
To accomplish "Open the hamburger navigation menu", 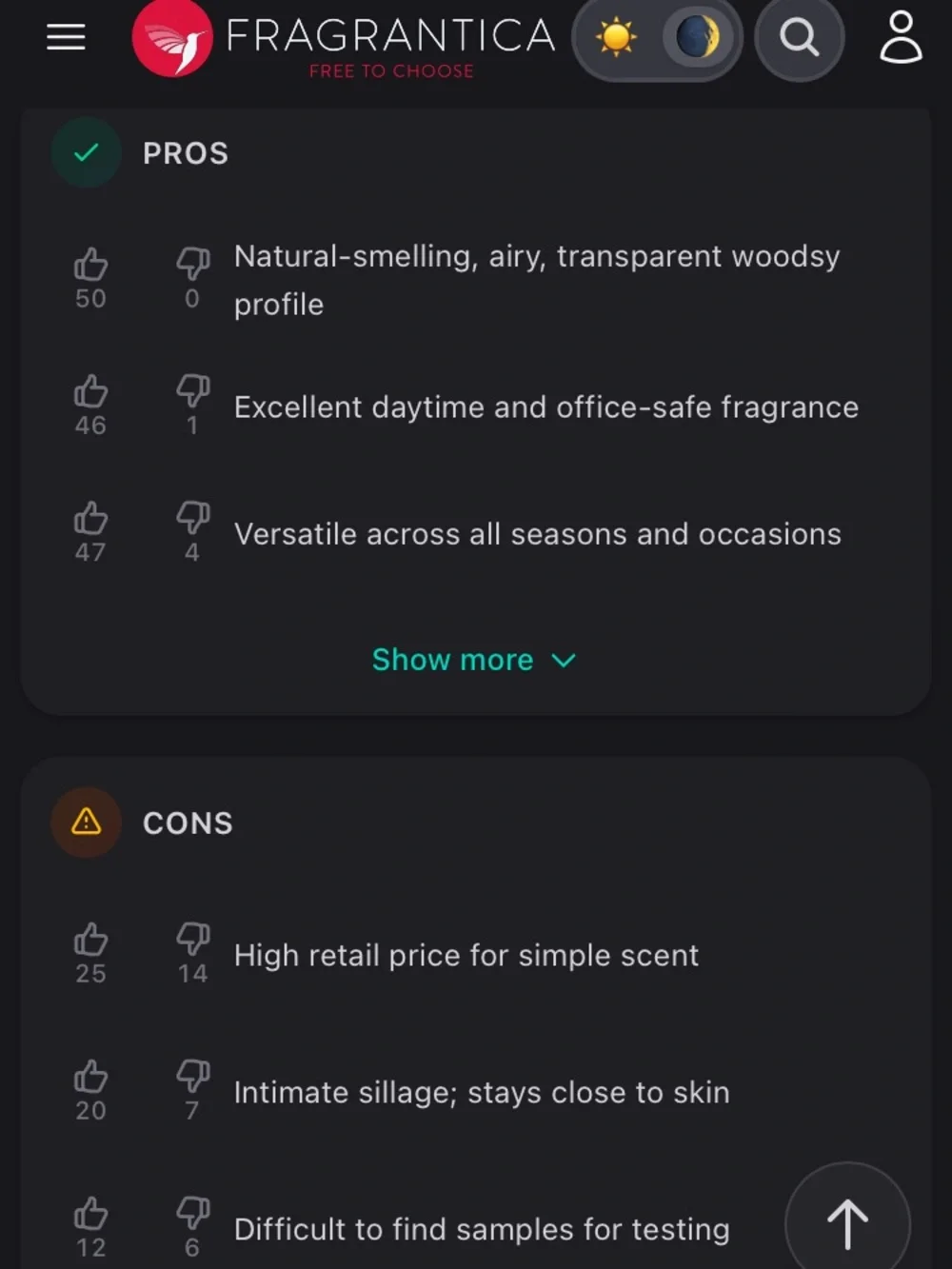I will [x=66, y=37].
